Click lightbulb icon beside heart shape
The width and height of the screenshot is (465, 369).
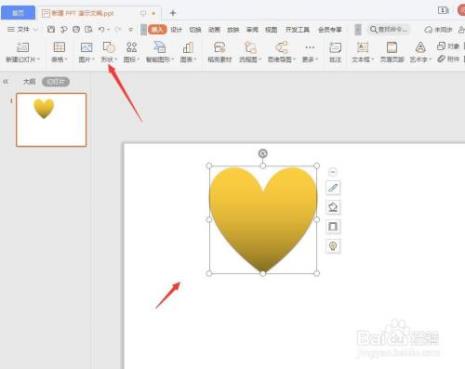point(333,246)
